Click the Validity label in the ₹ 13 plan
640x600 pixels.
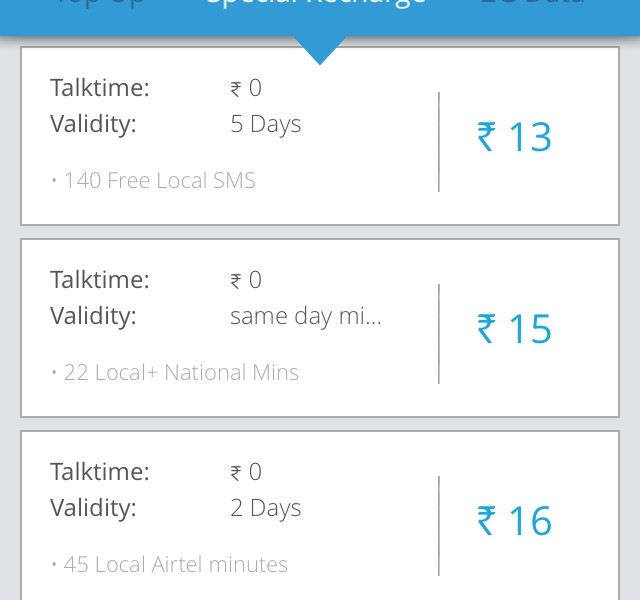click(x=93, y=124)
